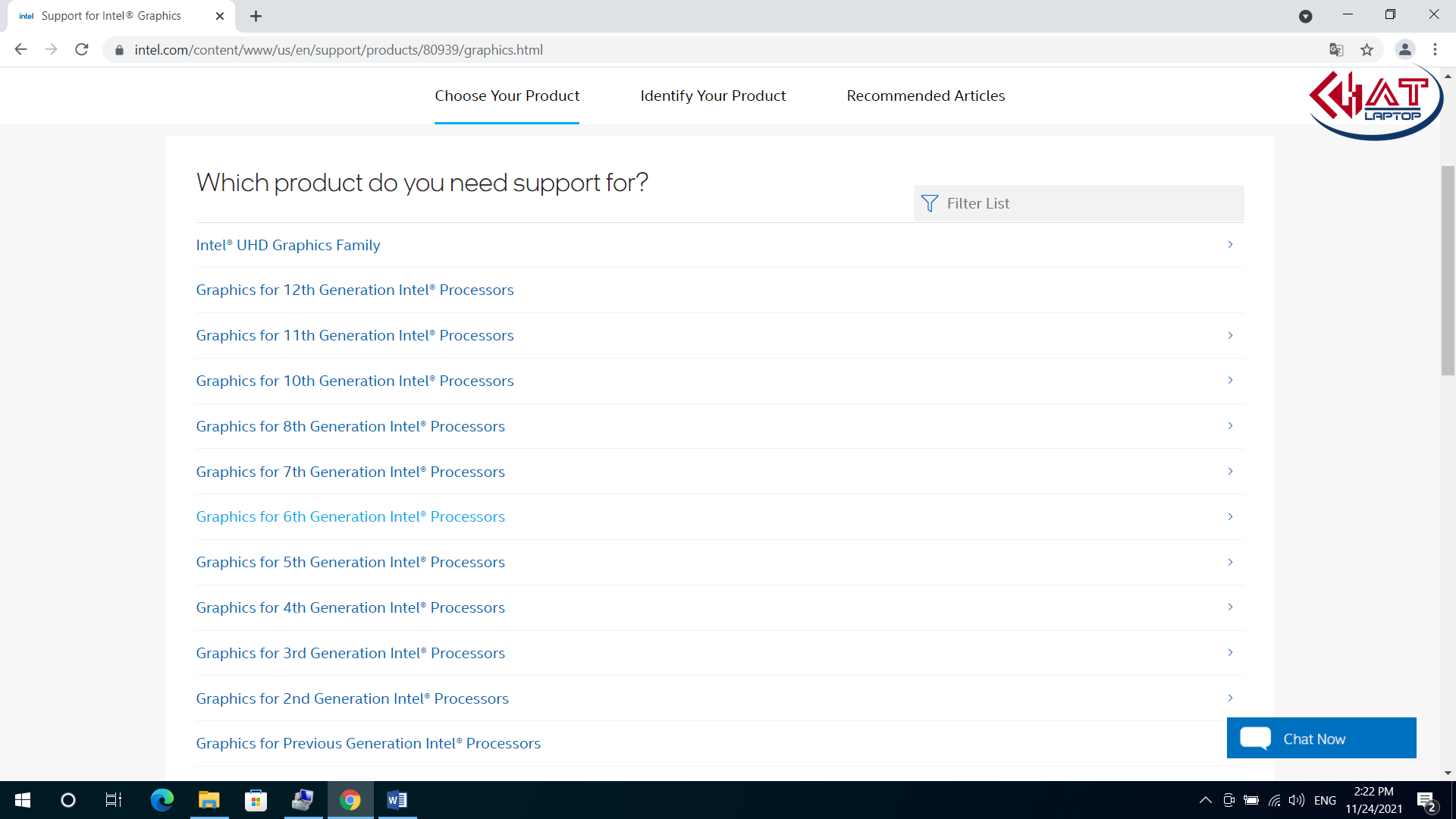Reload the Intel support page
Image resolution: width=1456 pixels, height=819 pixels.
82,49
